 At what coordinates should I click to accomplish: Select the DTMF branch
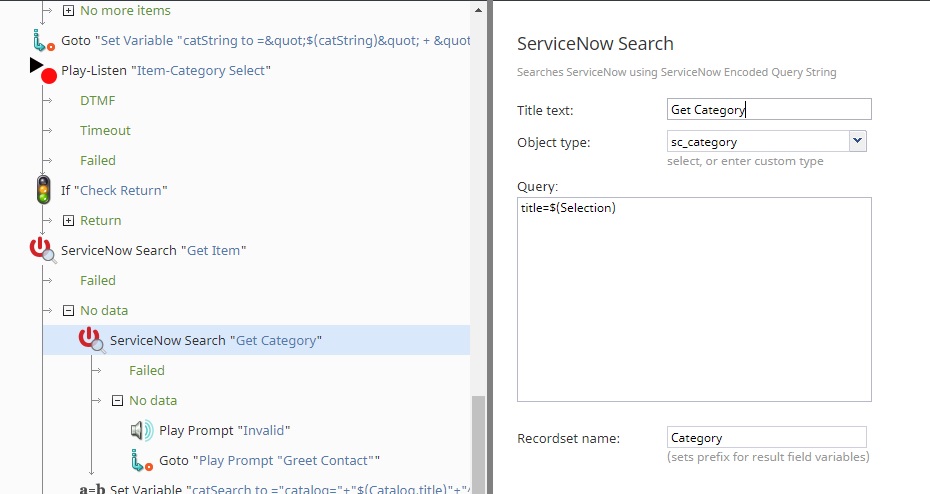97,100
